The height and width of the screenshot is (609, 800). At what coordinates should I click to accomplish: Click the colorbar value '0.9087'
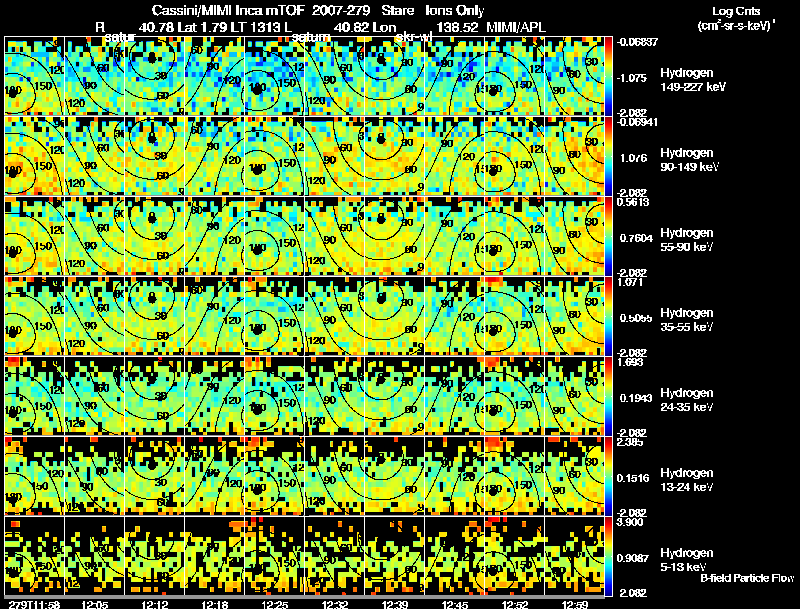click(x=633, y=558)
